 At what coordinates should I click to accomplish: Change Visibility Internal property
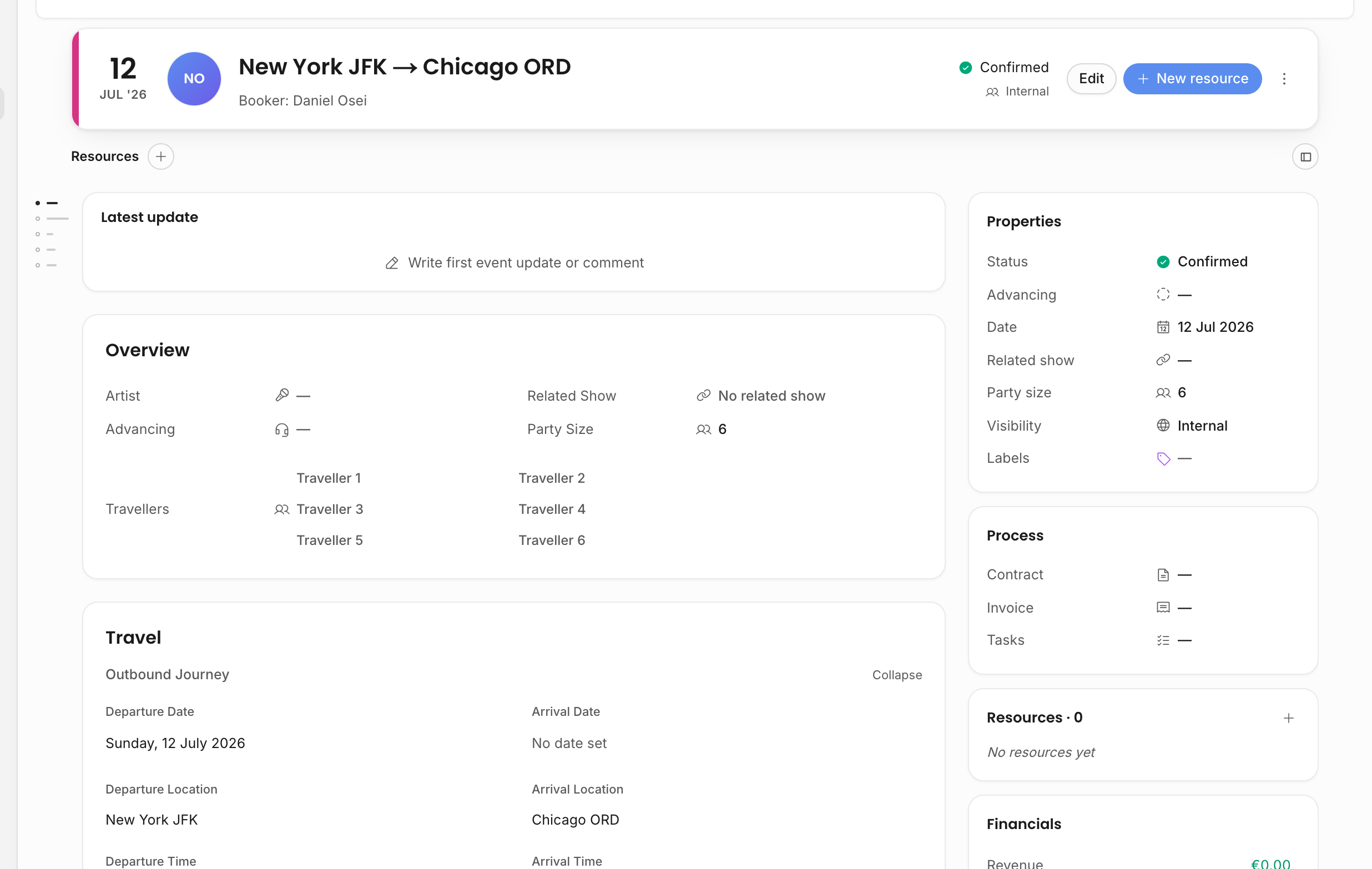coord(1202,426)
